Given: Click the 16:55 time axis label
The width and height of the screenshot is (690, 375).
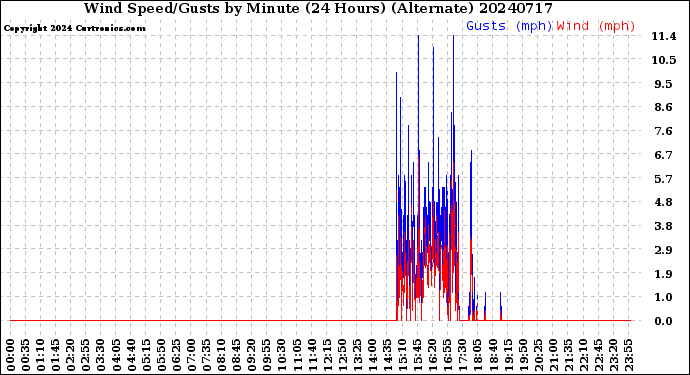Looking at the screenshot, I should [448, 355].
